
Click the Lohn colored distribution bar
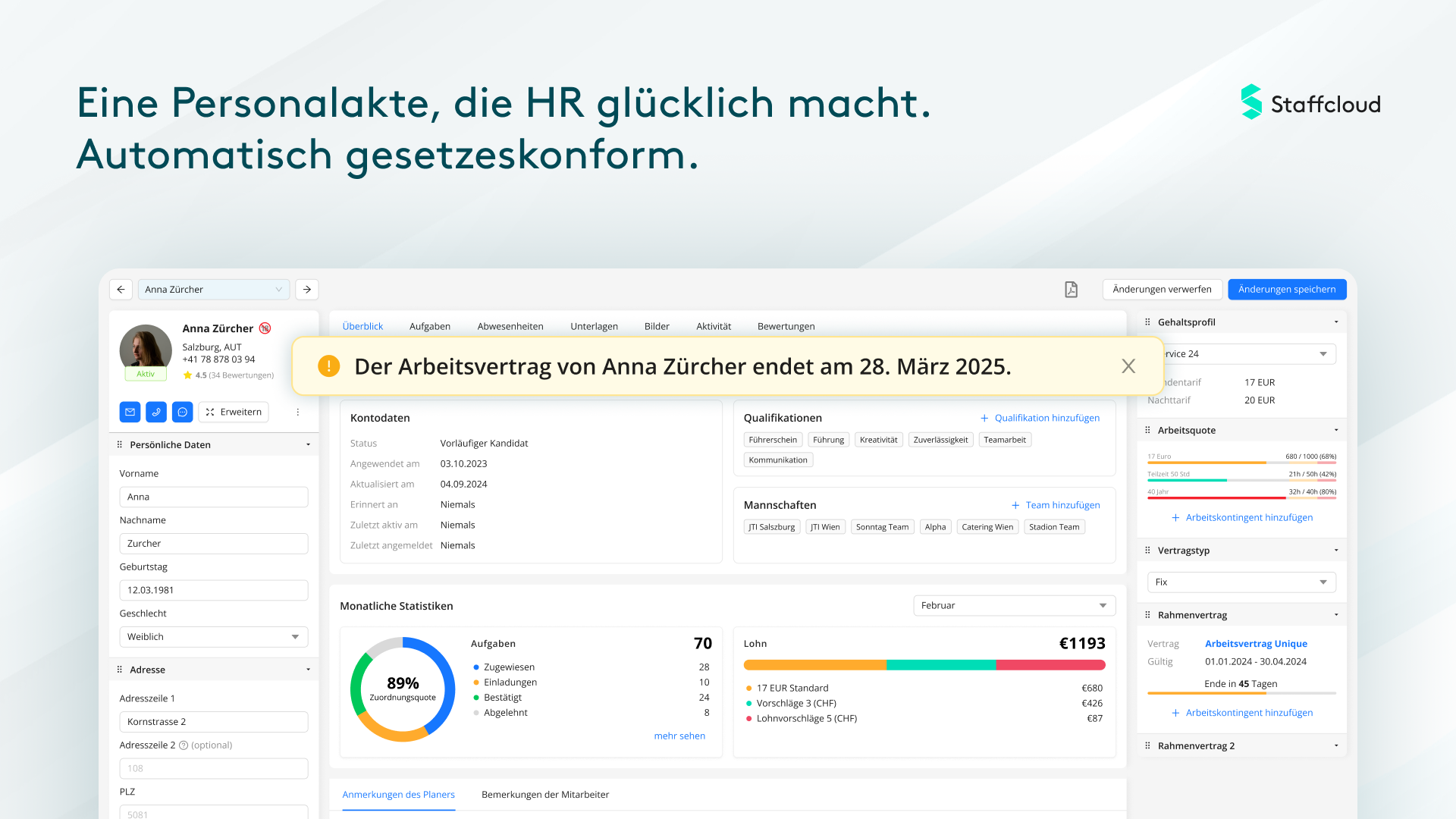[x=924, y=665]
